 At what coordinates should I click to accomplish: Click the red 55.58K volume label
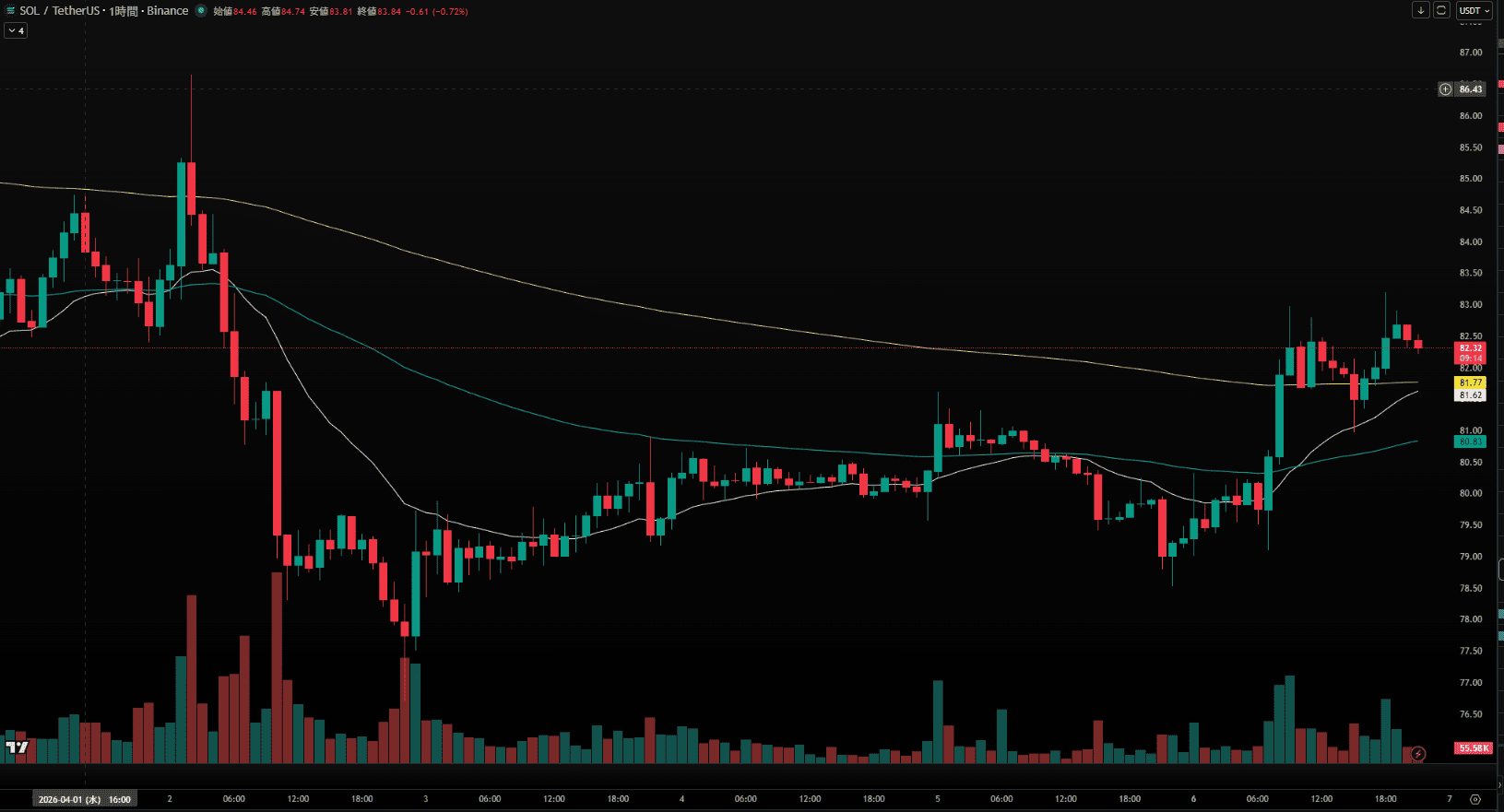1473,747
